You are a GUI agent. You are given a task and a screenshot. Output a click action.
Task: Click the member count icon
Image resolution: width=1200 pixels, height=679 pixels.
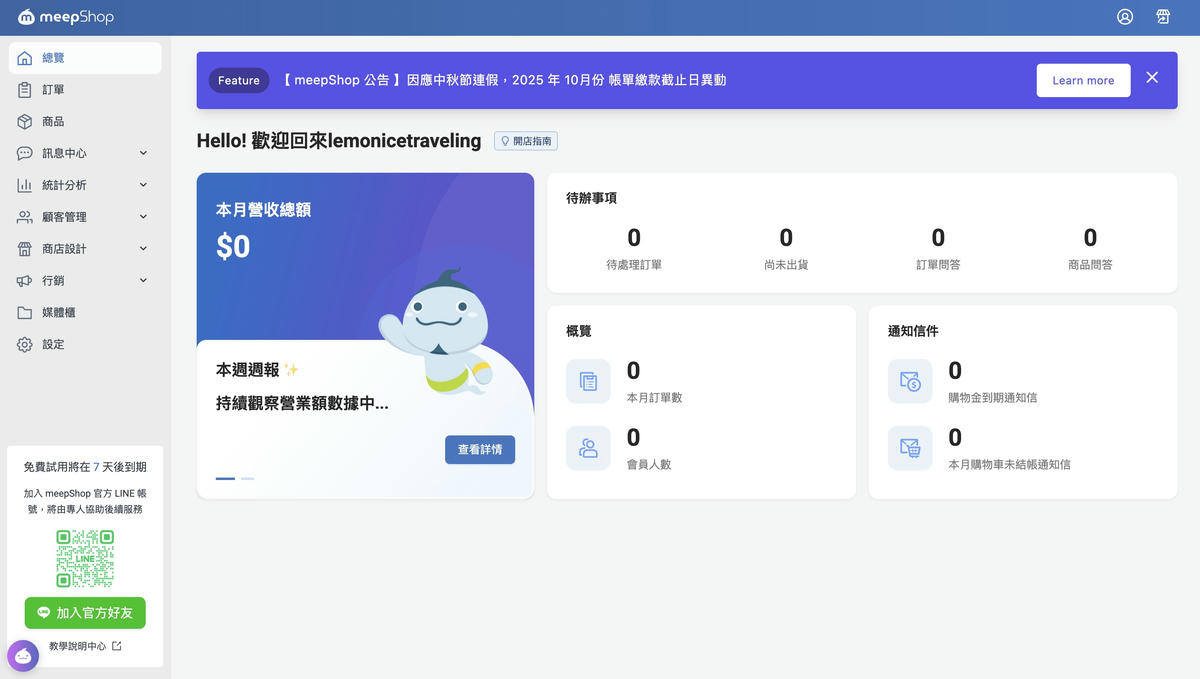[588, 448]
